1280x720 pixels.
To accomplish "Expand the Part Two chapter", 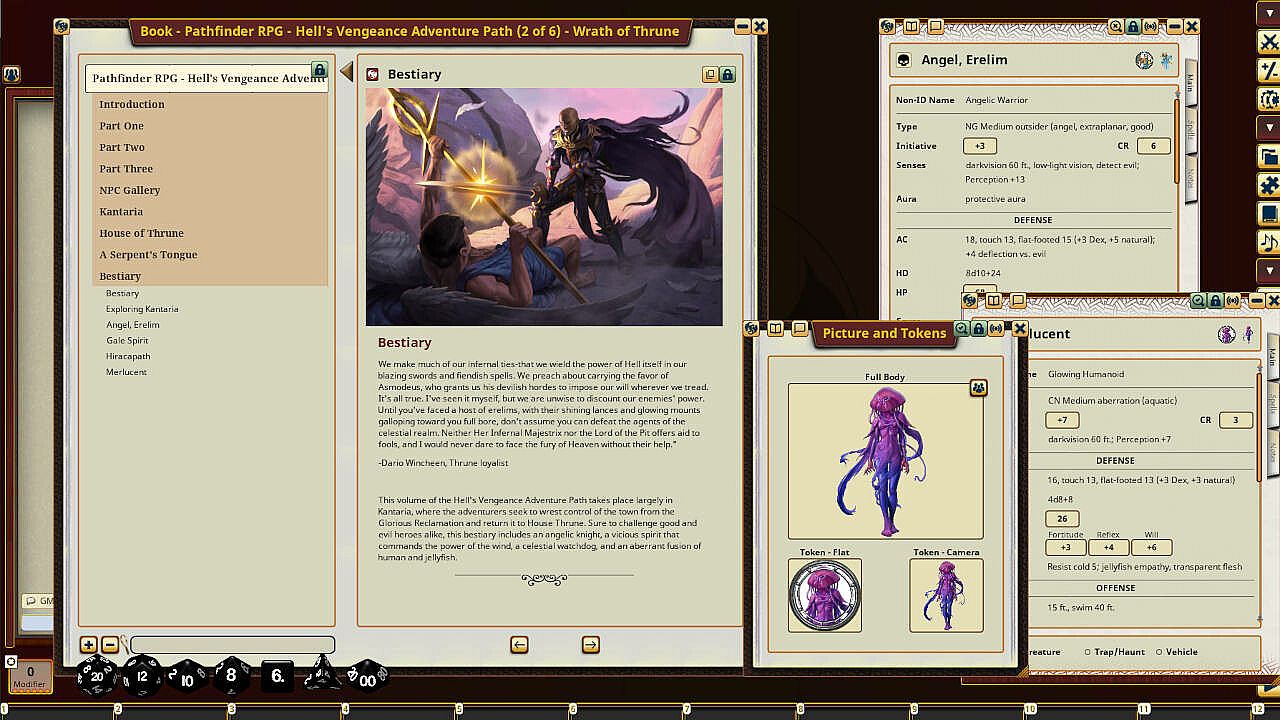I will pyautogui.click(x=210, y=147).
